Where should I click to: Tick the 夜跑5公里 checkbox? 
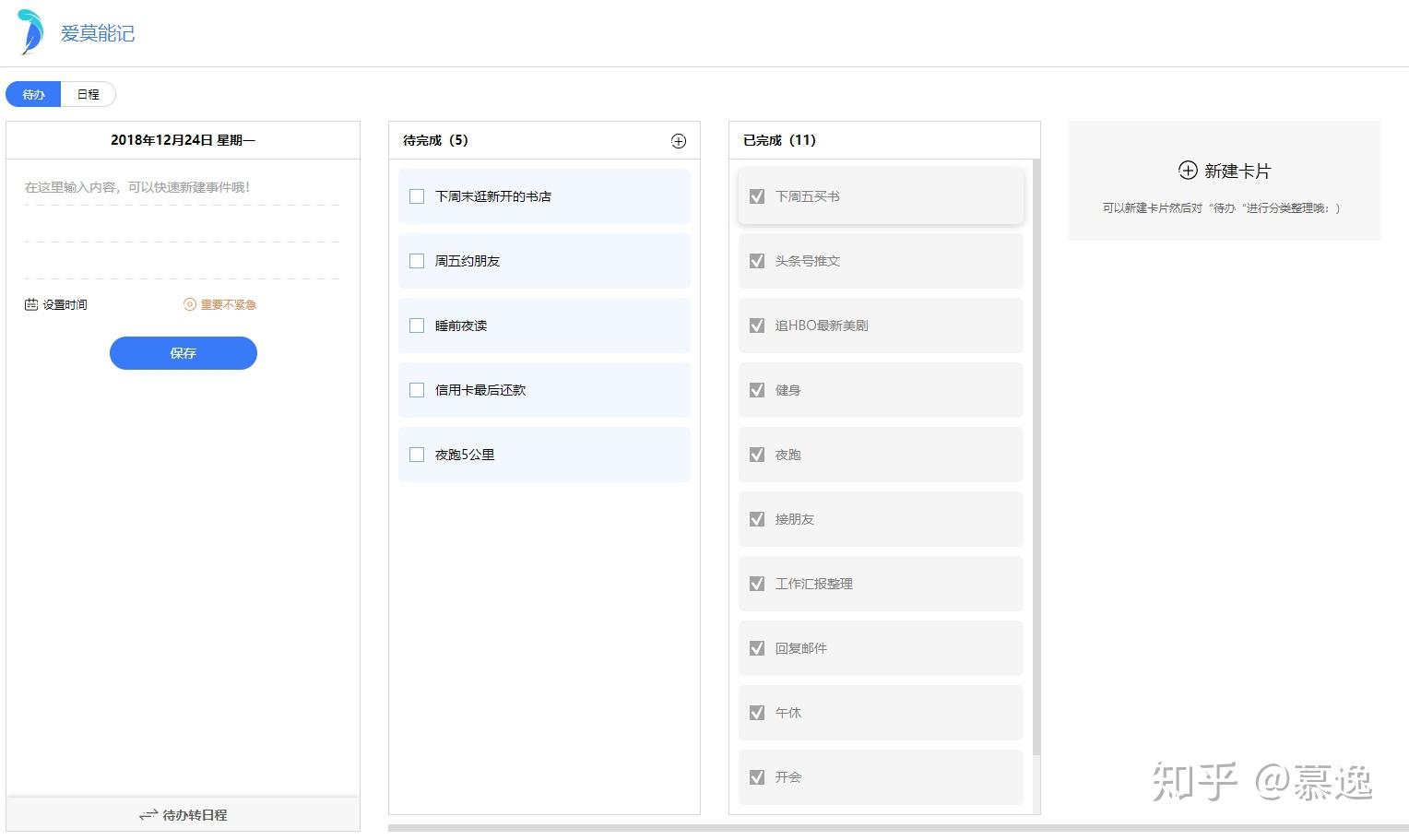[x=417, y=455]
